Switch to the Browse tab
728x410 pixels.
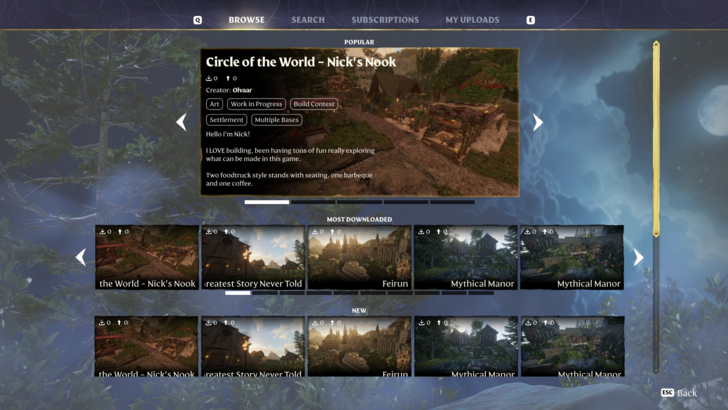pyautogui.click(x=247, y=20)
